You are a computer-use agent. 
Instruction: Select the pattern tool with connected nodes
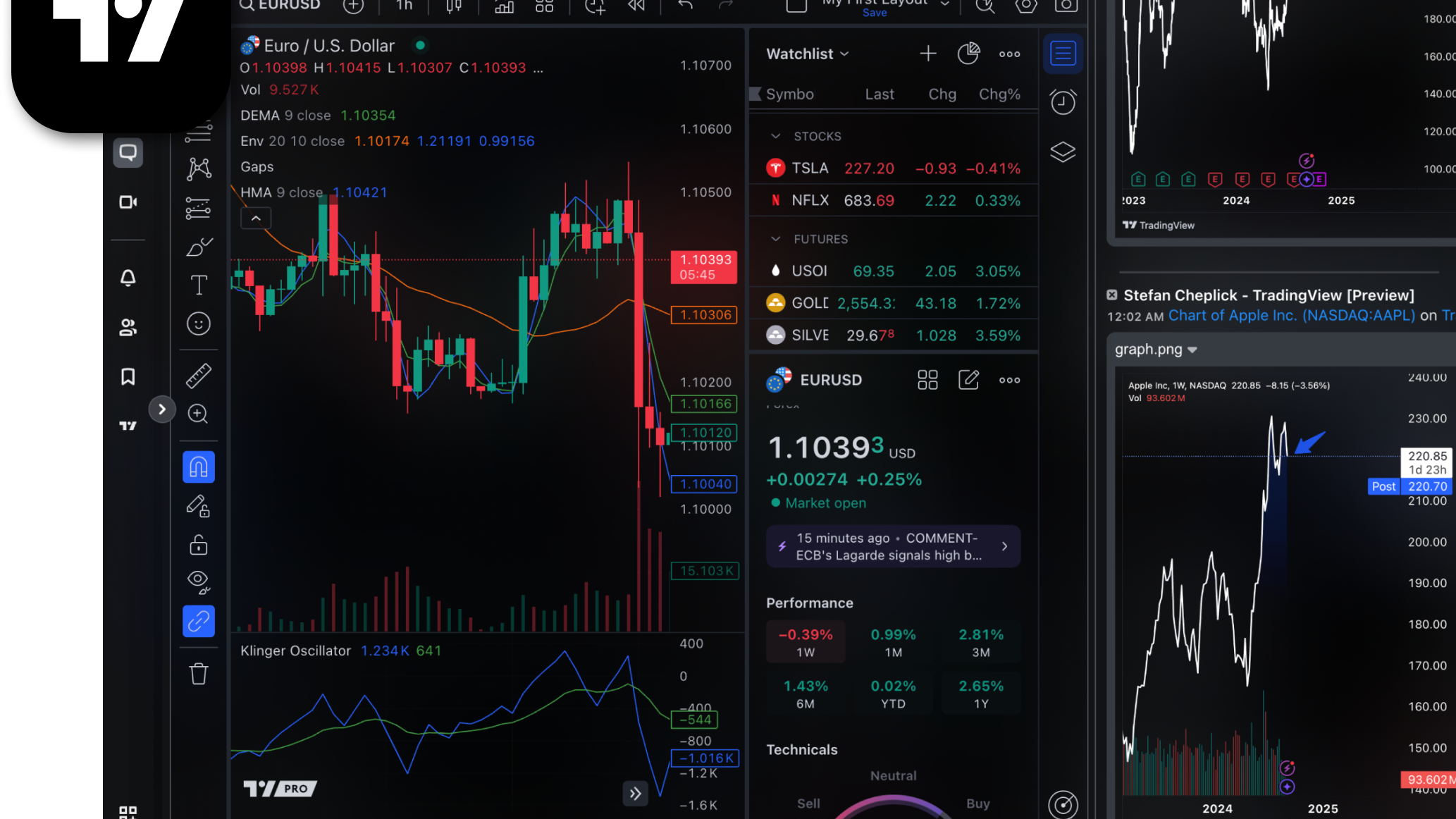(x=199, y=168)
